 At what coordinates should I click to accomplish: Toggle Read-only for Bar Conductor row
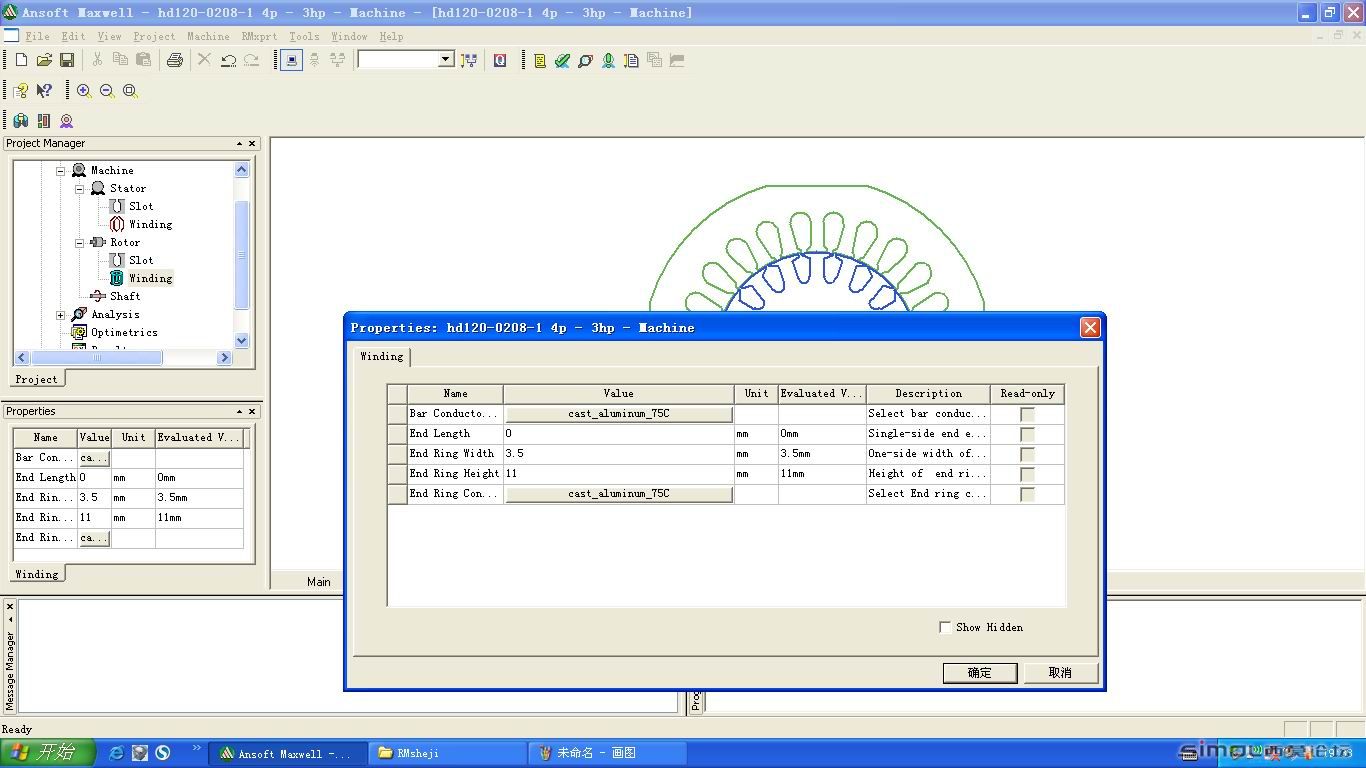[1027, 414]
